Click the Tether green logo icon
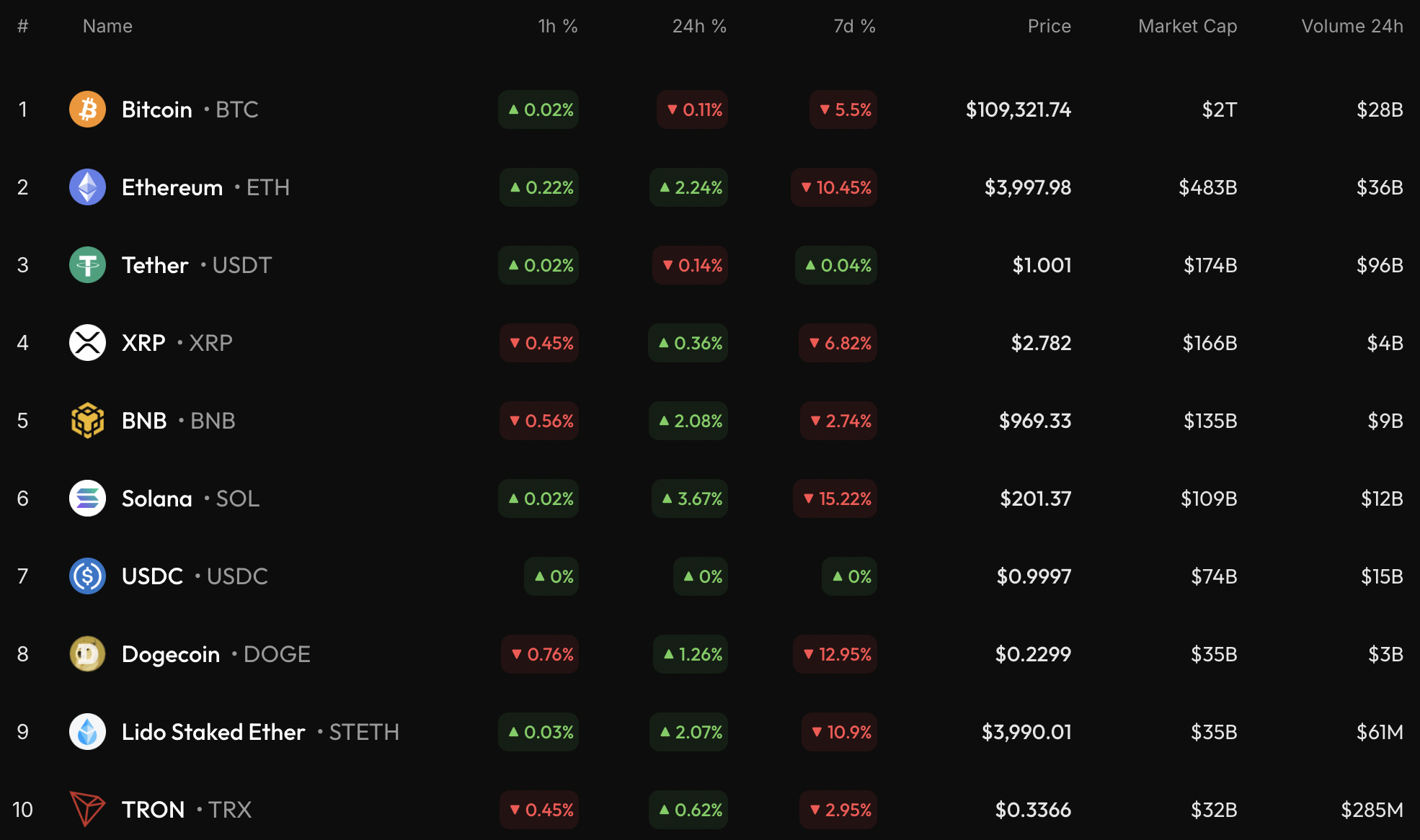Screen dimensions: 1420x840 click(x=87, y=265)
